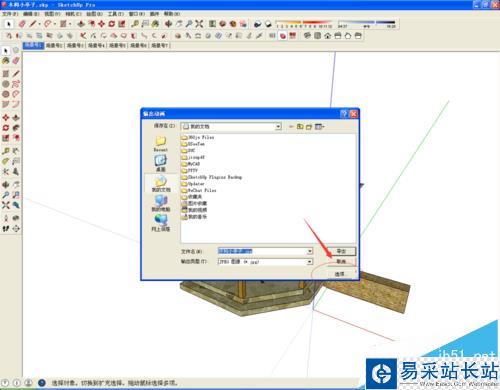Select the Walk footprints tool in left toolbox
500x390 pixels.
click(x=6, y=229)
